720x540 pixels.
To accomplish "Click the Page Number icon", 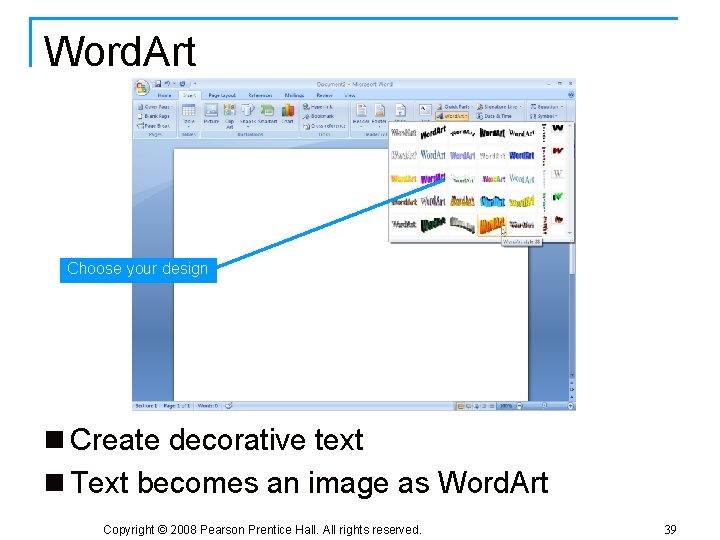I will (x=400, y=112).
